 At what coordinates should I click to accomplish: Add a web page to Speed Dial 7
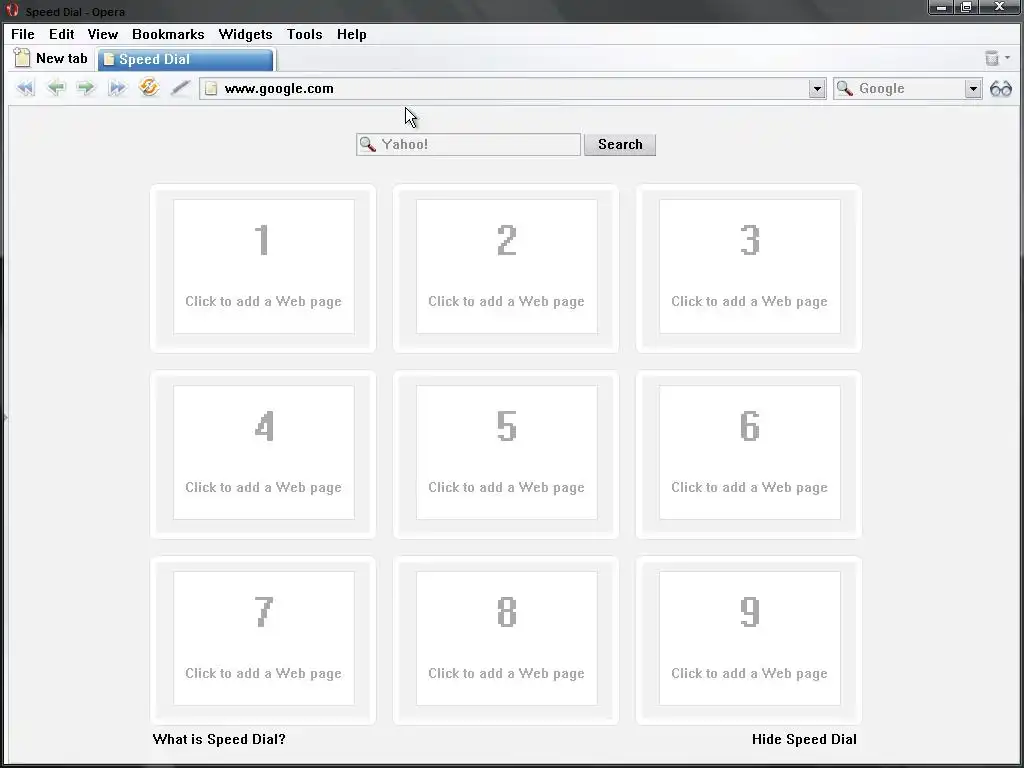[263, 639]
